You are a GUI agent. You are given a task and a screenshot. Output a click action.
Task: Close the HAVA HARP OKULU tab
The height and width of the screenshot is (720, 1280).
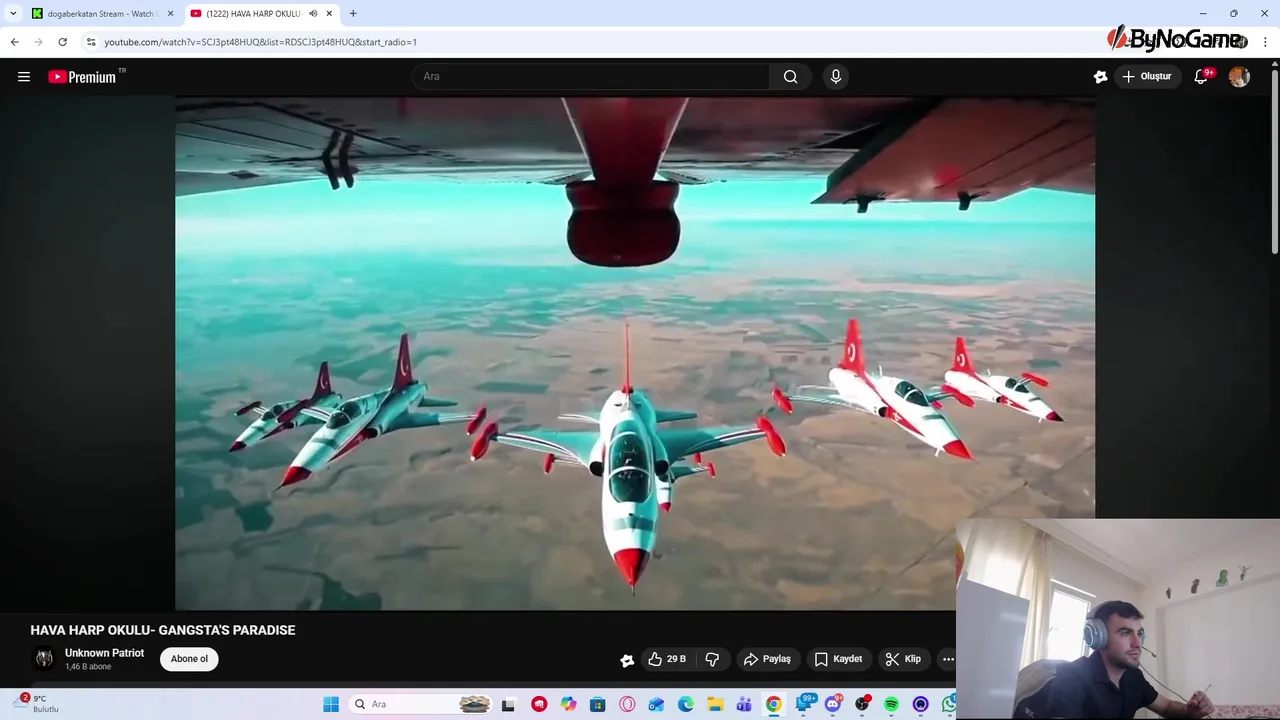329,13
